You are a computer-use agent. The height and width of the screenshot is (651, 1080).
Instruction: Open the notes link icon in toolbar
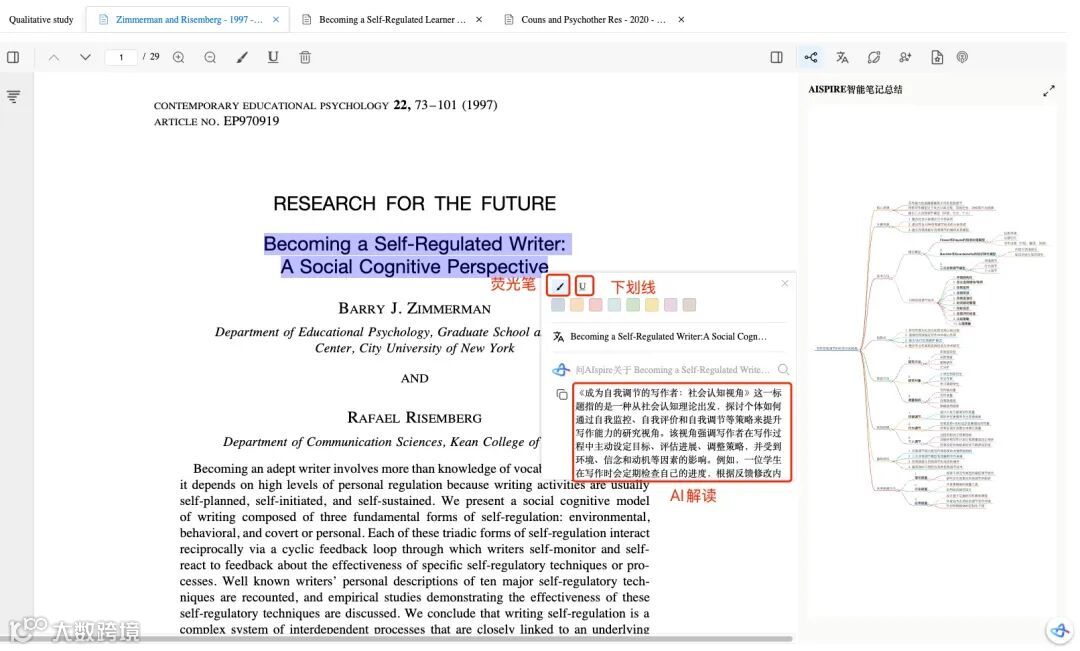click(x=873, y=57)
